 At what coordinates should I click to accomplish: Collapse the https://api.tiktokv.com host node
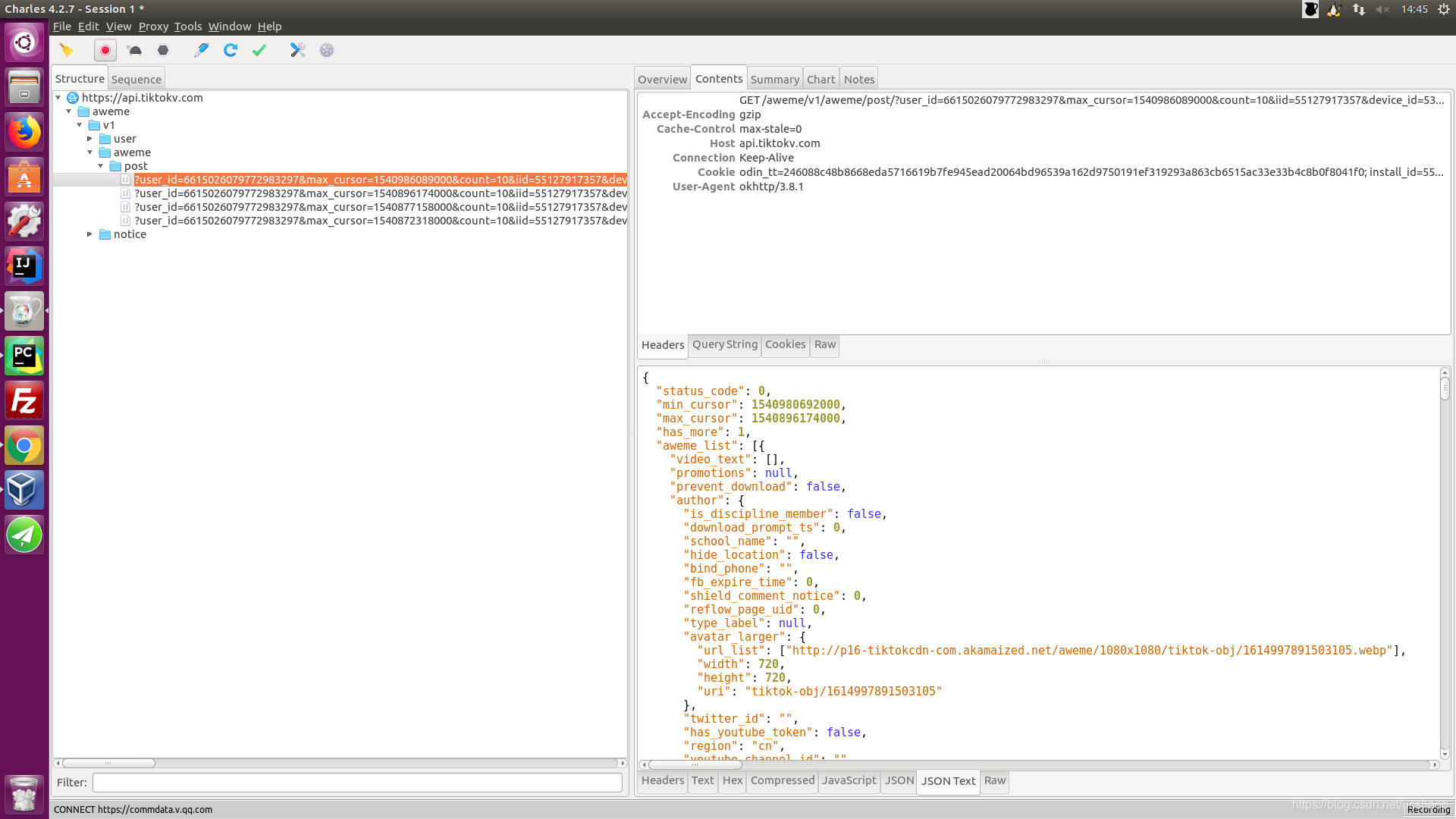coord(58,98)
